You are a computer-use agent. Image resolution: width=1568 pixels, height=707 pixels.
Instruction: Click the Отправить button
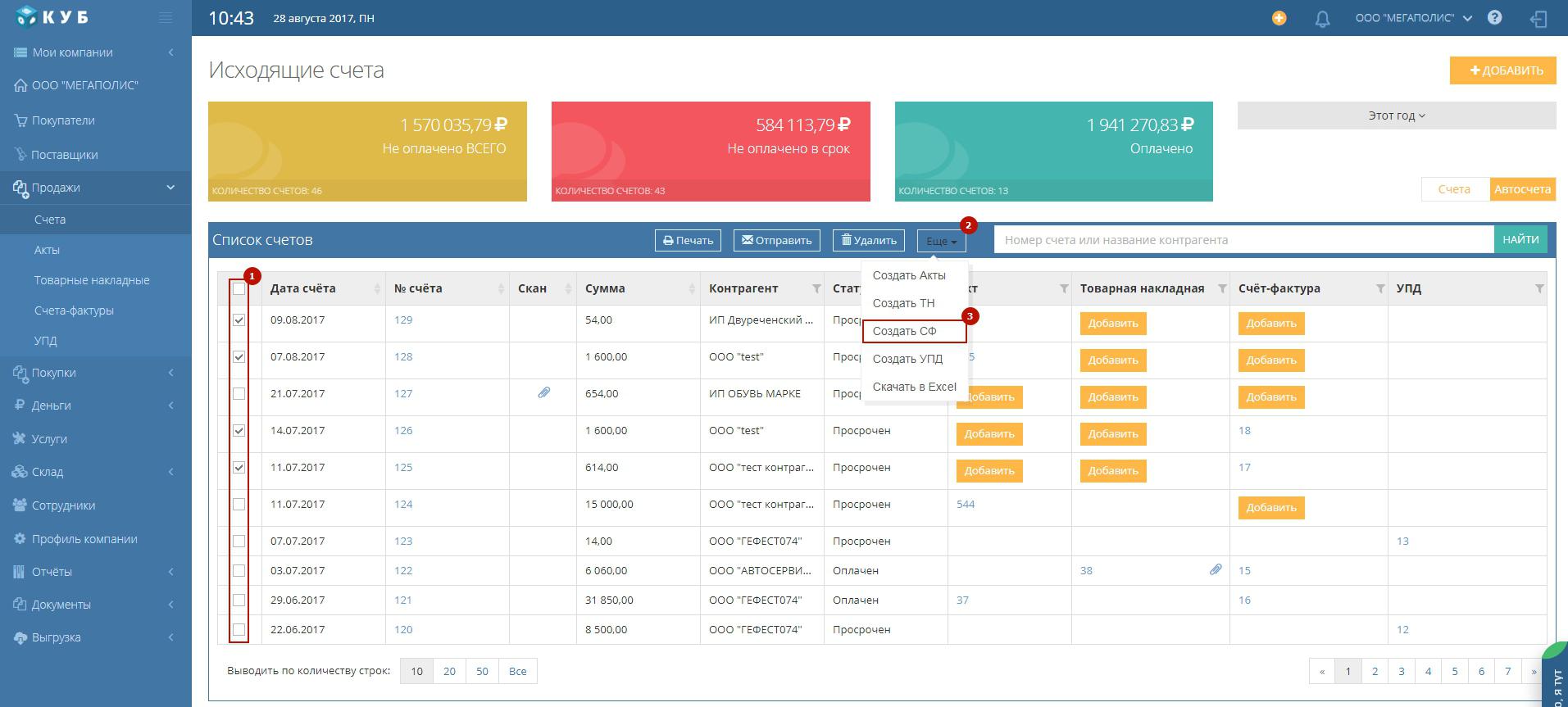tap(776, 240)
